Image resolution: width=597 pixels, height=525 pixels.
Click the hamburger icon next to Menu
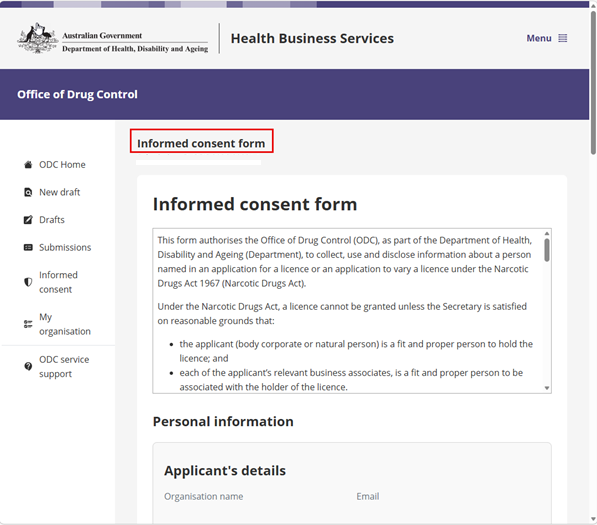pyautogui.click(x=563, y=38)
